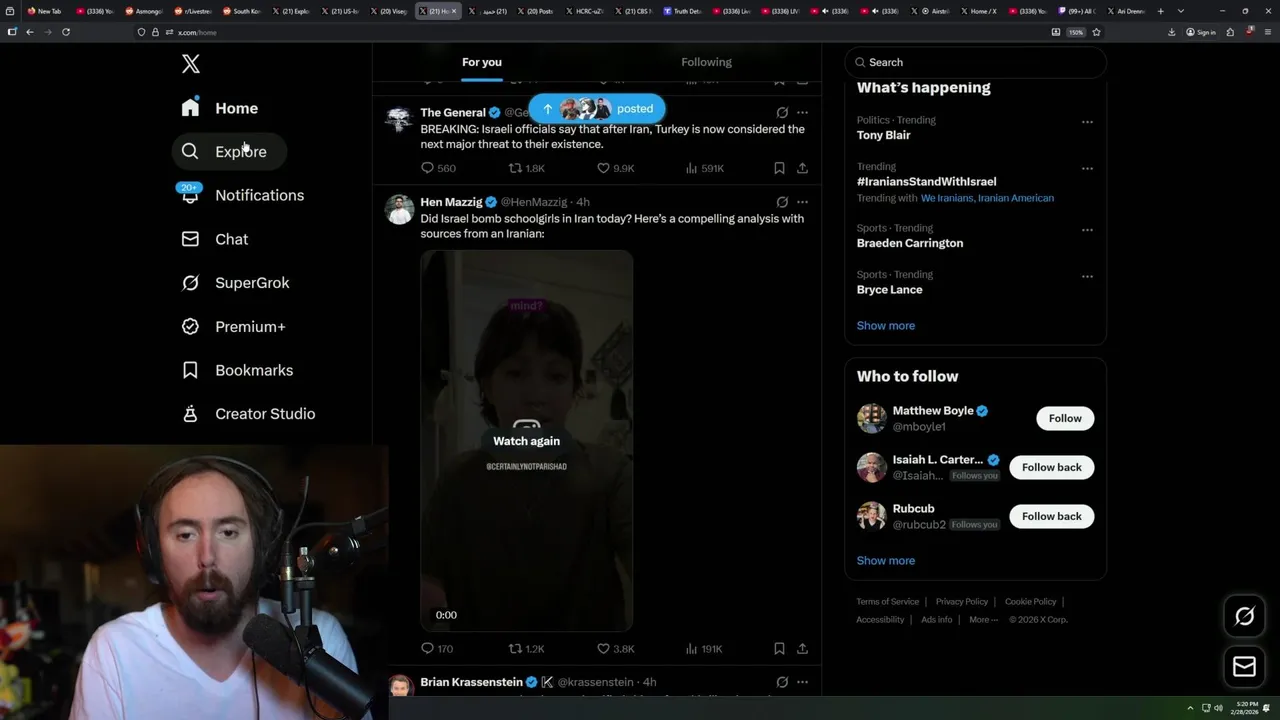Image resolution: width=1280 pixels, height=720 pixels.
Task: Go back in browser toolbar
Action: tap(29, 32)
